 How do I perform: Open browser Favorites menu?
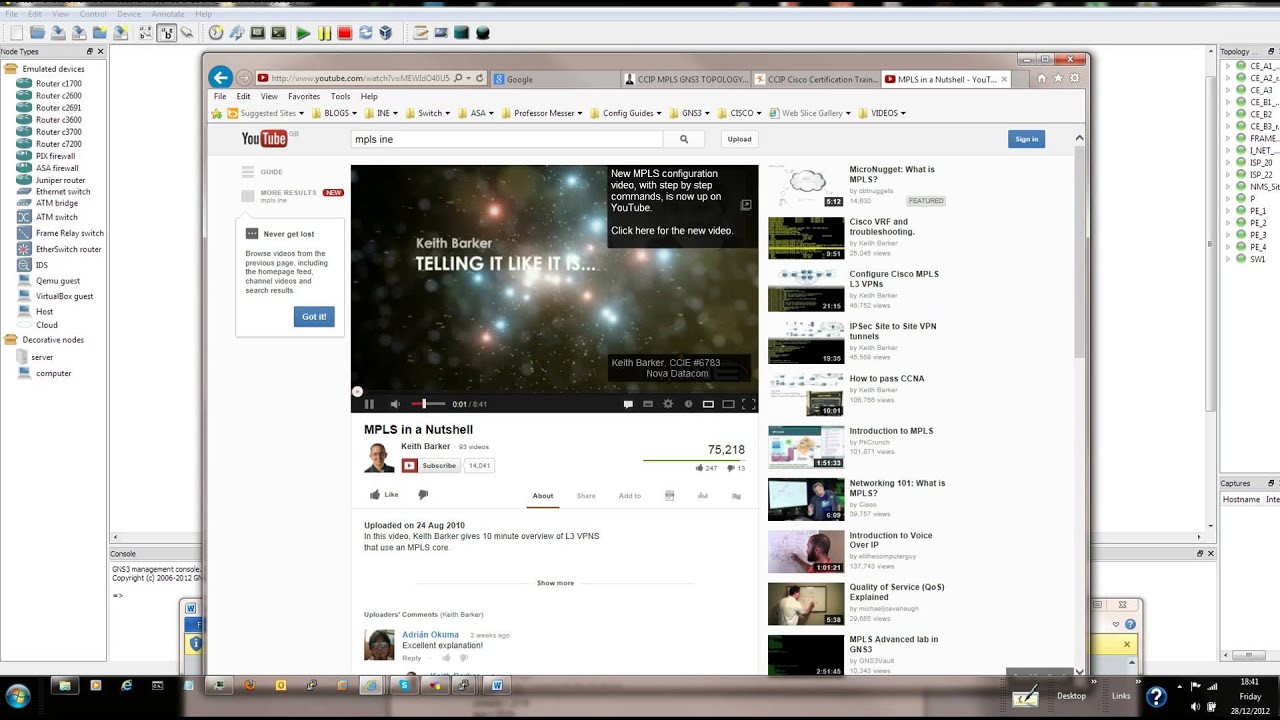(x=304, y=97)
